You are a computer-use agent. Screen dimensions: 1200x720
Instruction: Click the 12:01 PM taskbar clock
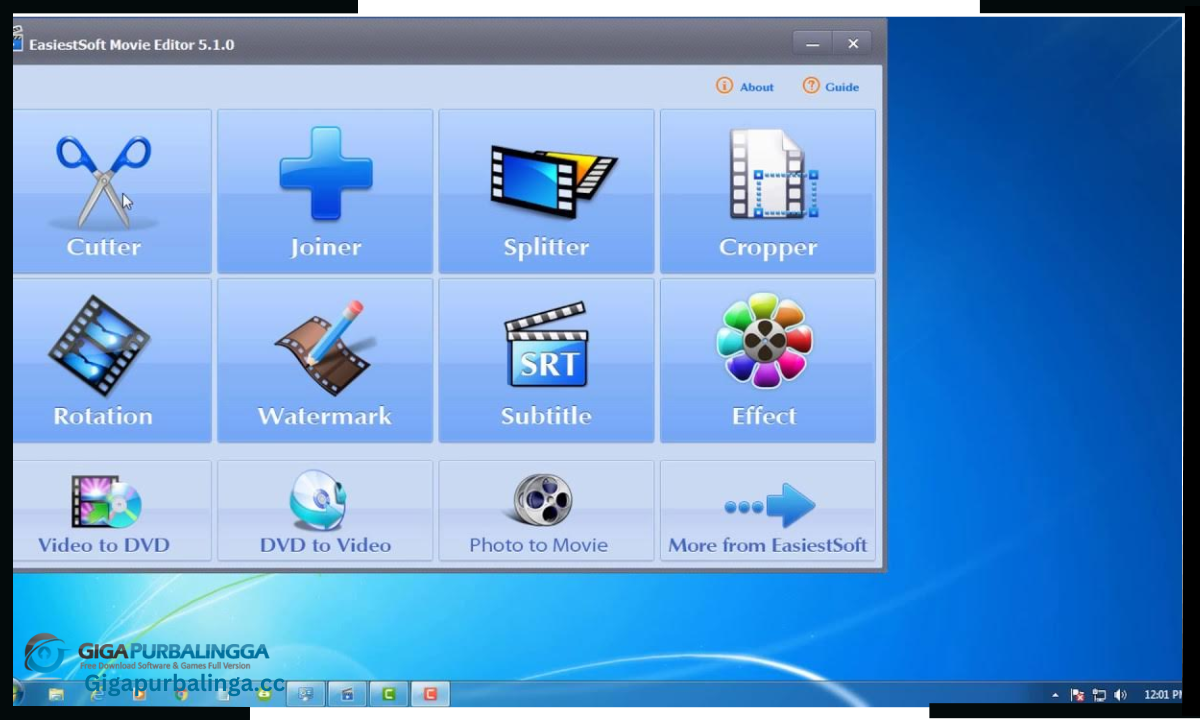[x=1162, y=695]
